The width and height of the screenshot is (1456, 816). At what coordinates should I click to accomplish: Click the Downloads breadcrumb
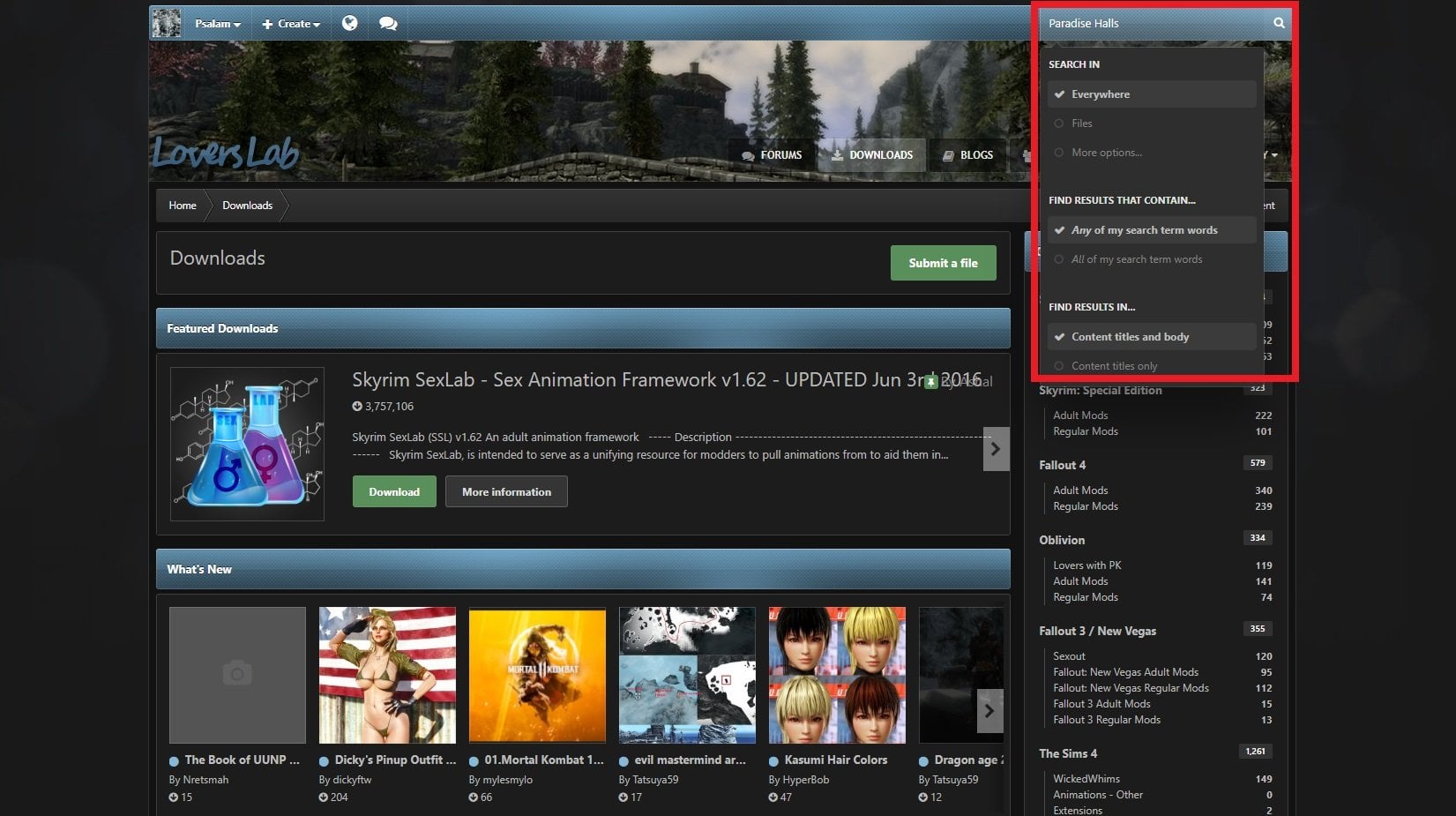(248, 206)
